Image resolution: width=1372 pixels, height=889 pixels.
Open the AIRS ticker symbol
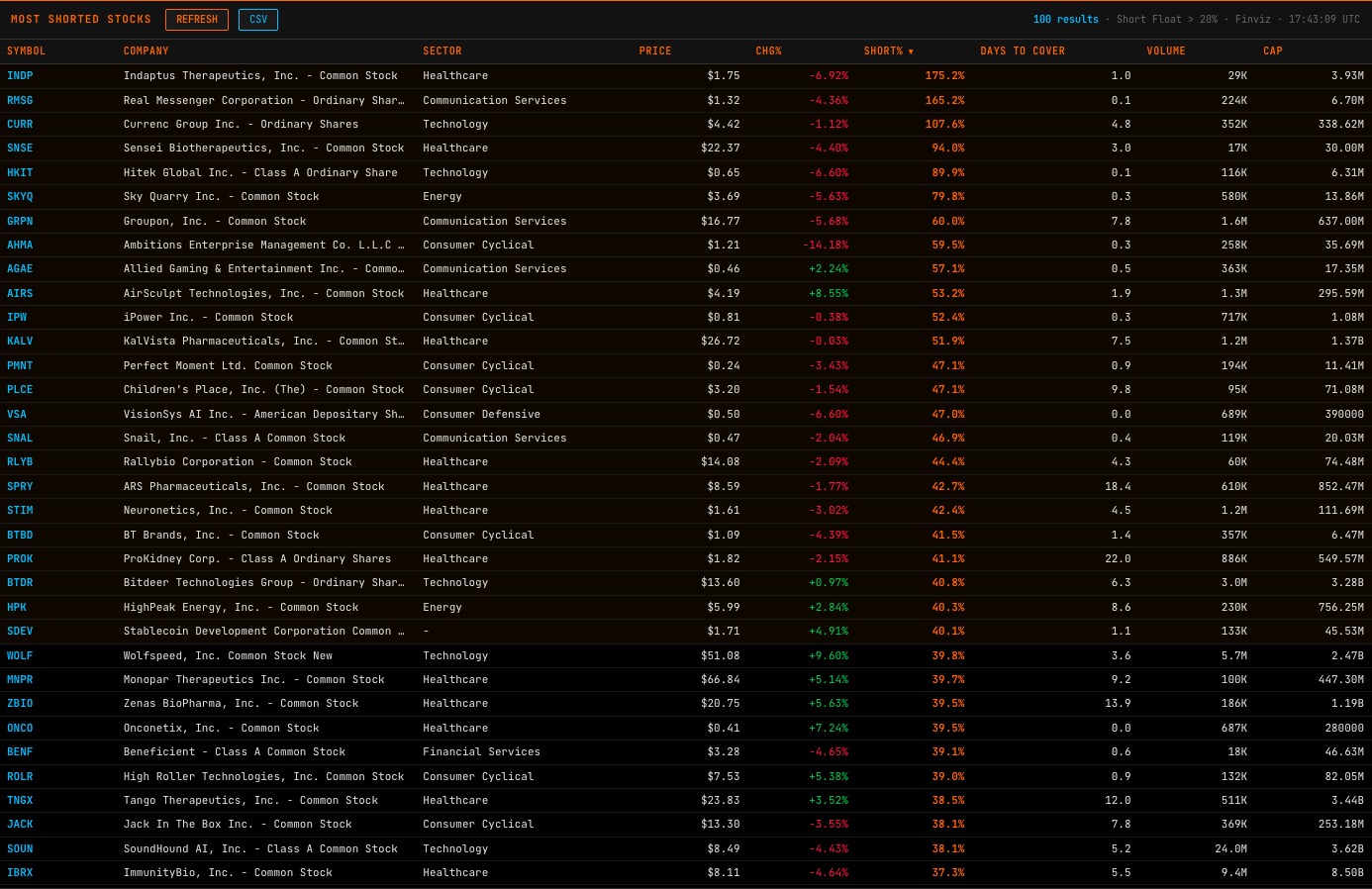[x=20, y=293]
